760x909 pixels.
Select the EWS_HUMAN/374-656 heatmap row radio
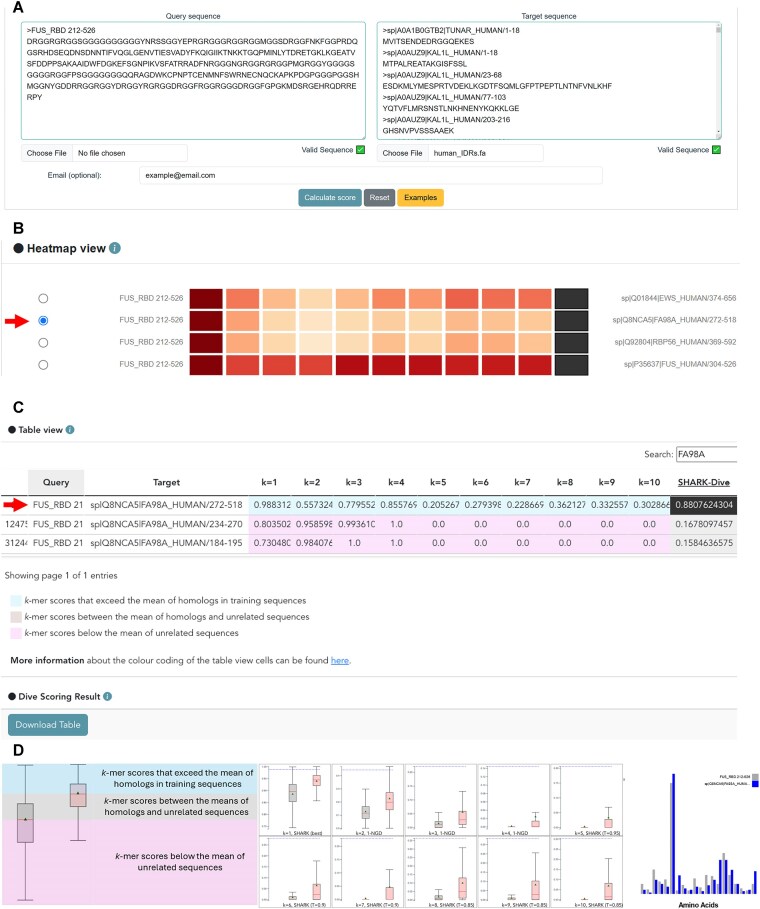pos(43,299)
